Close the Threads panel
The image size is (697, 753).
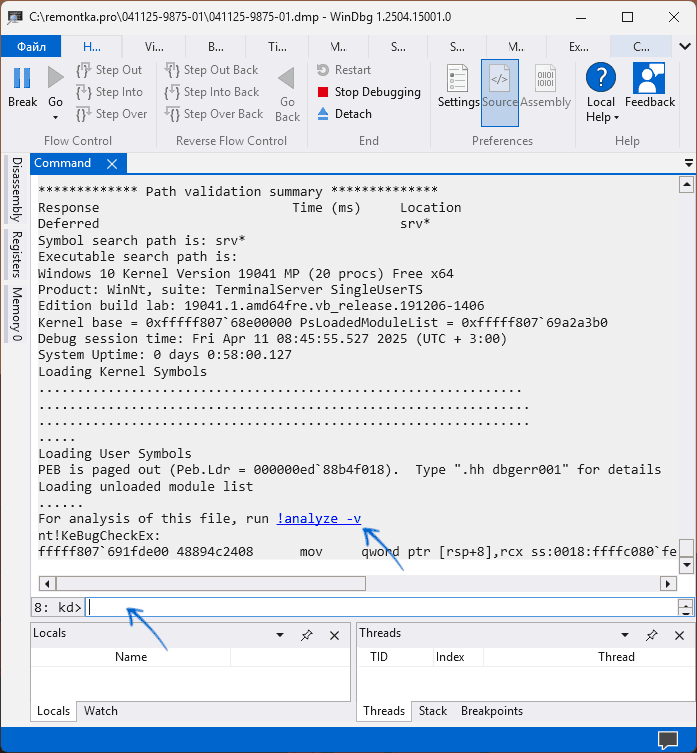(x=679, y=635)
